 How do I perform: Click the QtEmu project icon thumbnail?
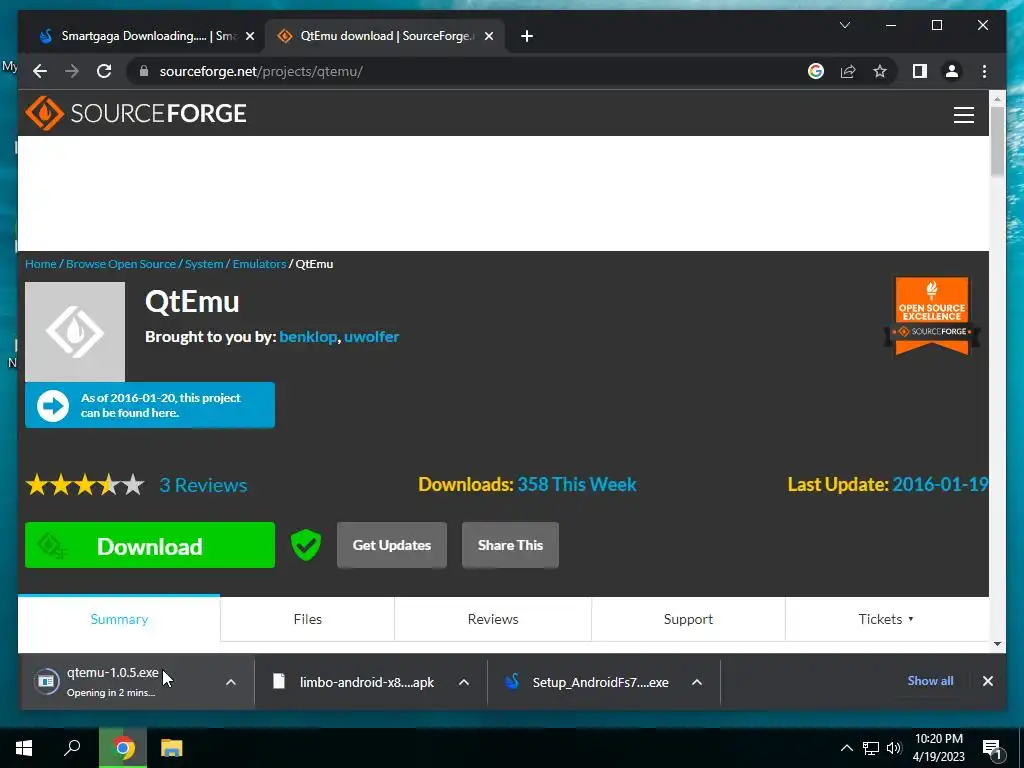coord(74,332)
